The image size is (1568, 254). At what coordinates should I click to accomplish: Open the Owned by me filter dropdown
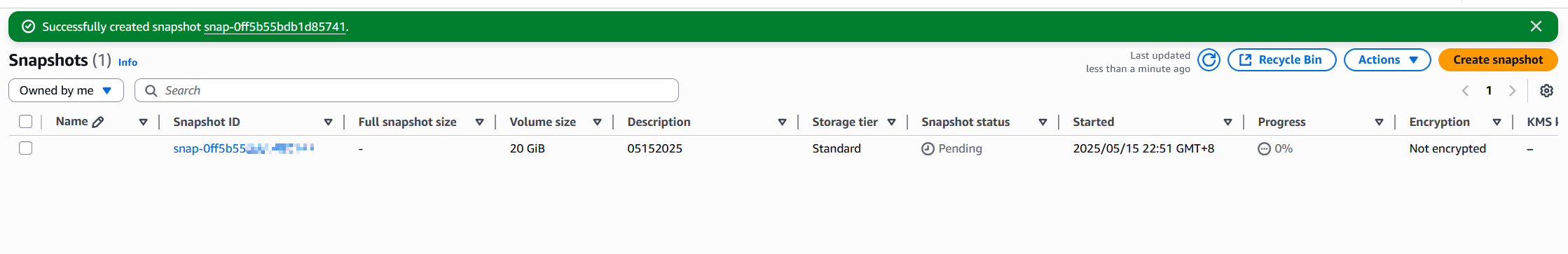[66, 90]
